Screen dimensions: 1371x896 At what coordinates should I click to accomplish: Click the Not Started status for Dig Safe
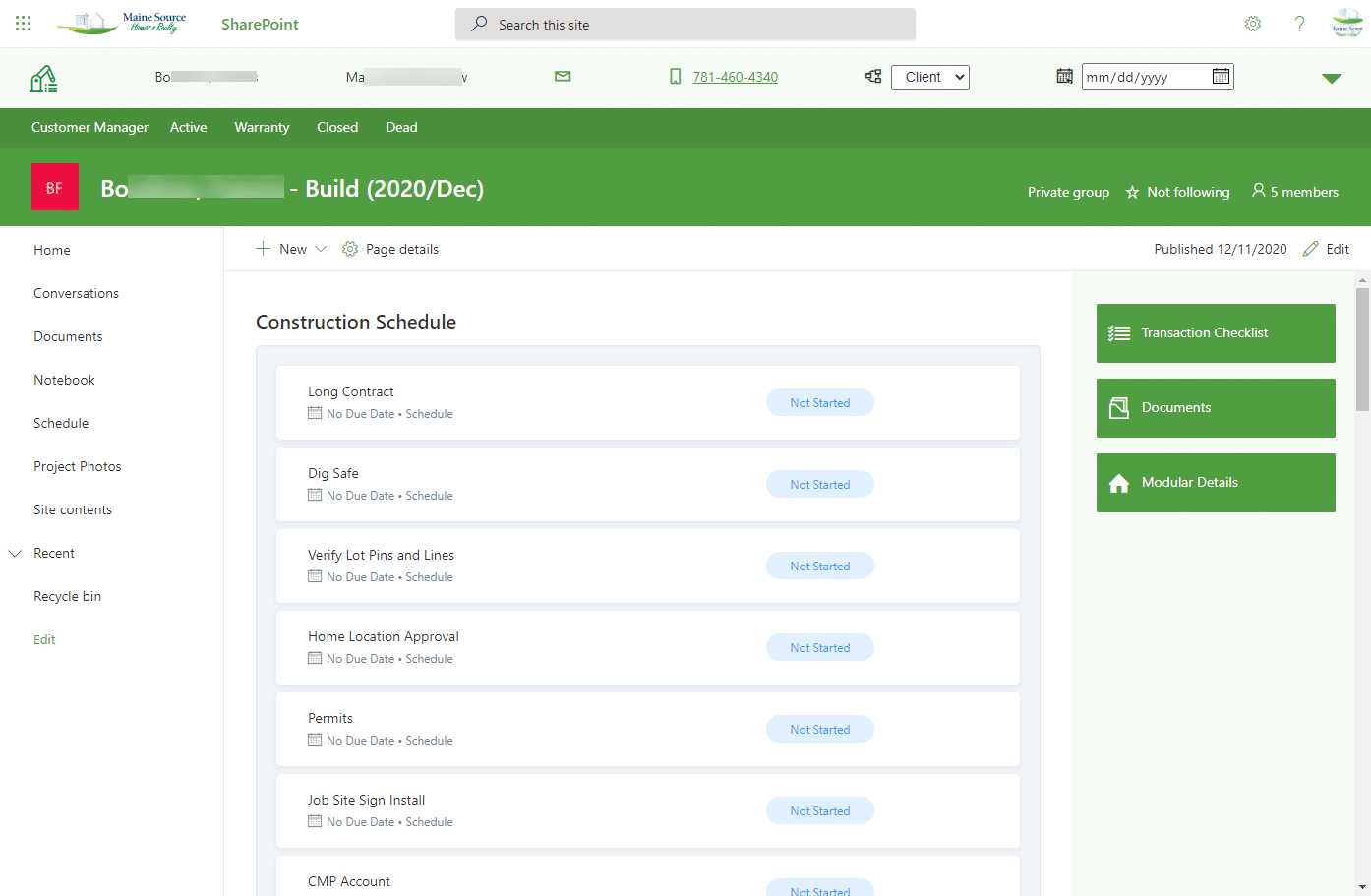click(820, 484)
